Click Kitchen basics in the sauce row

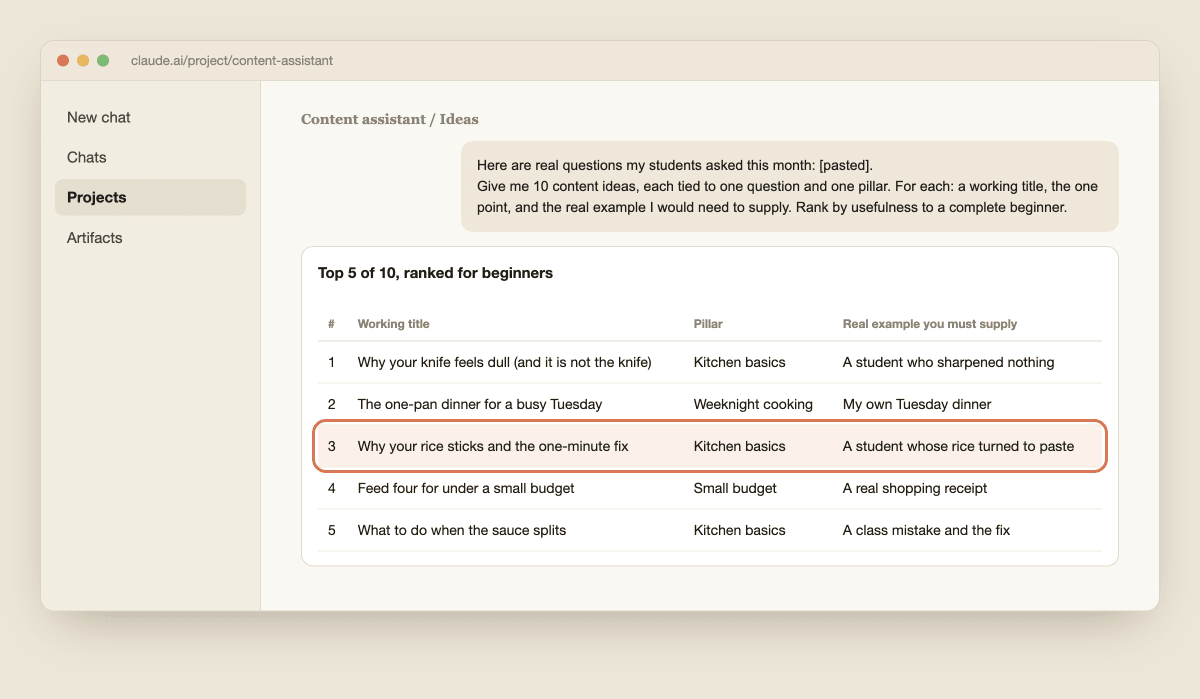(740, 530)
